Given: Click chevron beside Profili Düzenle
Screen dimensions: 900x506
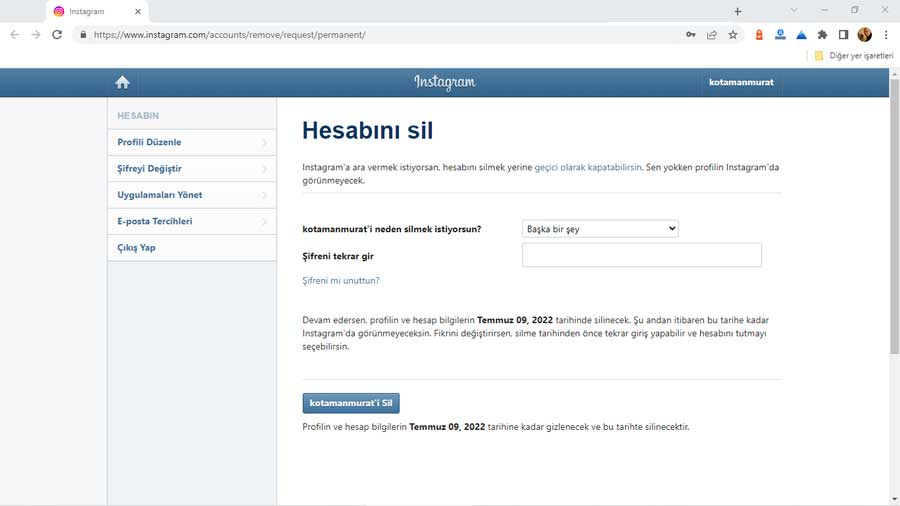Looking at the screenshot, I should (x=264, y=142).
